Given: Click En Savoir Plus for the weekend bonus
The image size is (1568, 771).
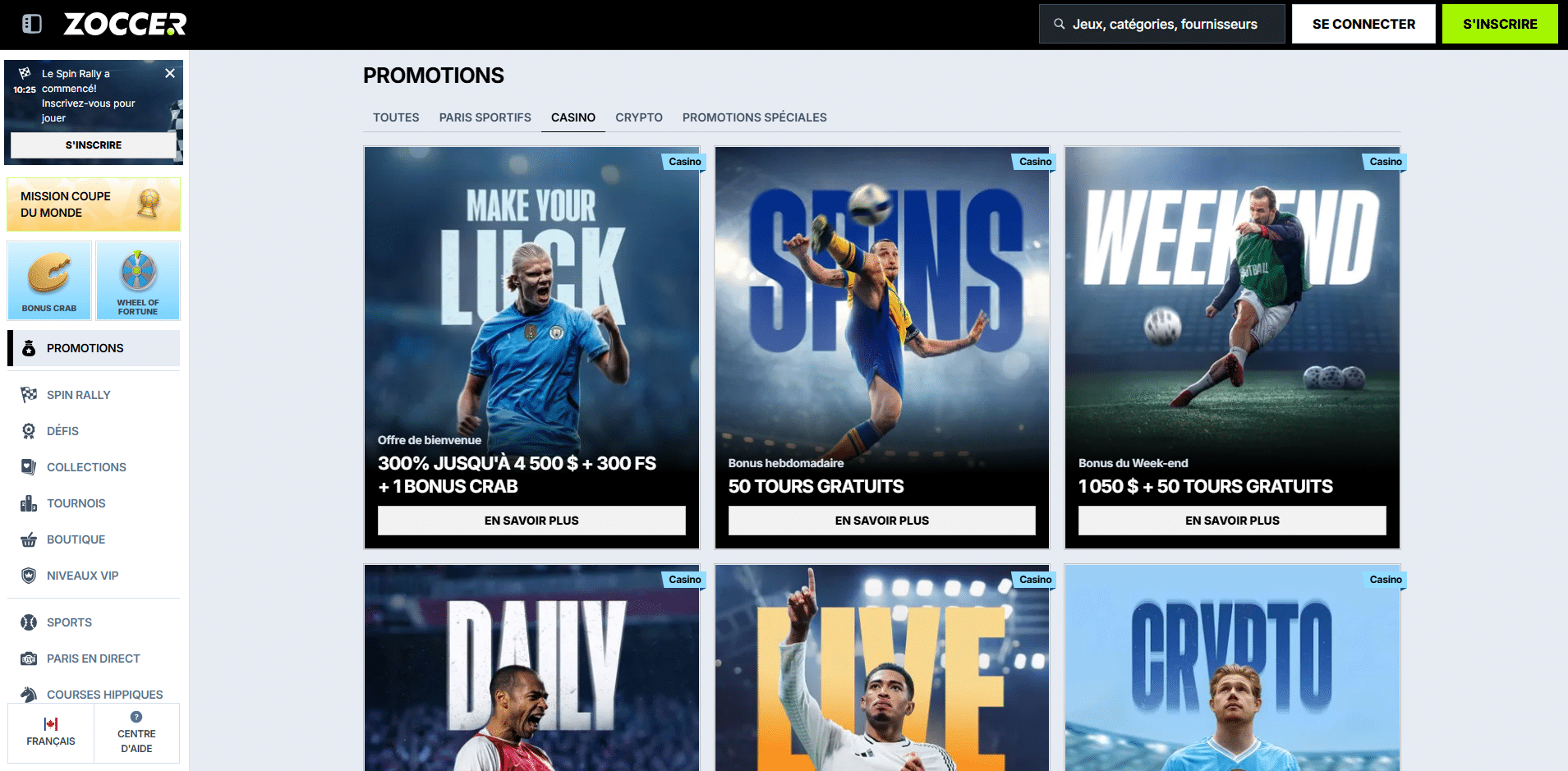Looking at the screenshot, I should pos(1232,521).
